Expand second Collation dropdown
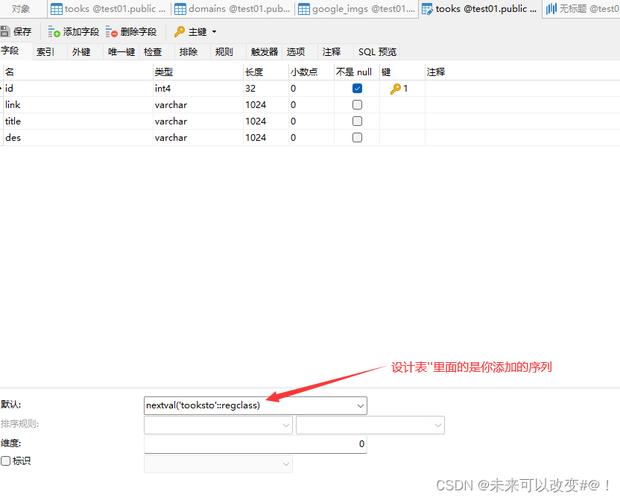 coord(438,425)
